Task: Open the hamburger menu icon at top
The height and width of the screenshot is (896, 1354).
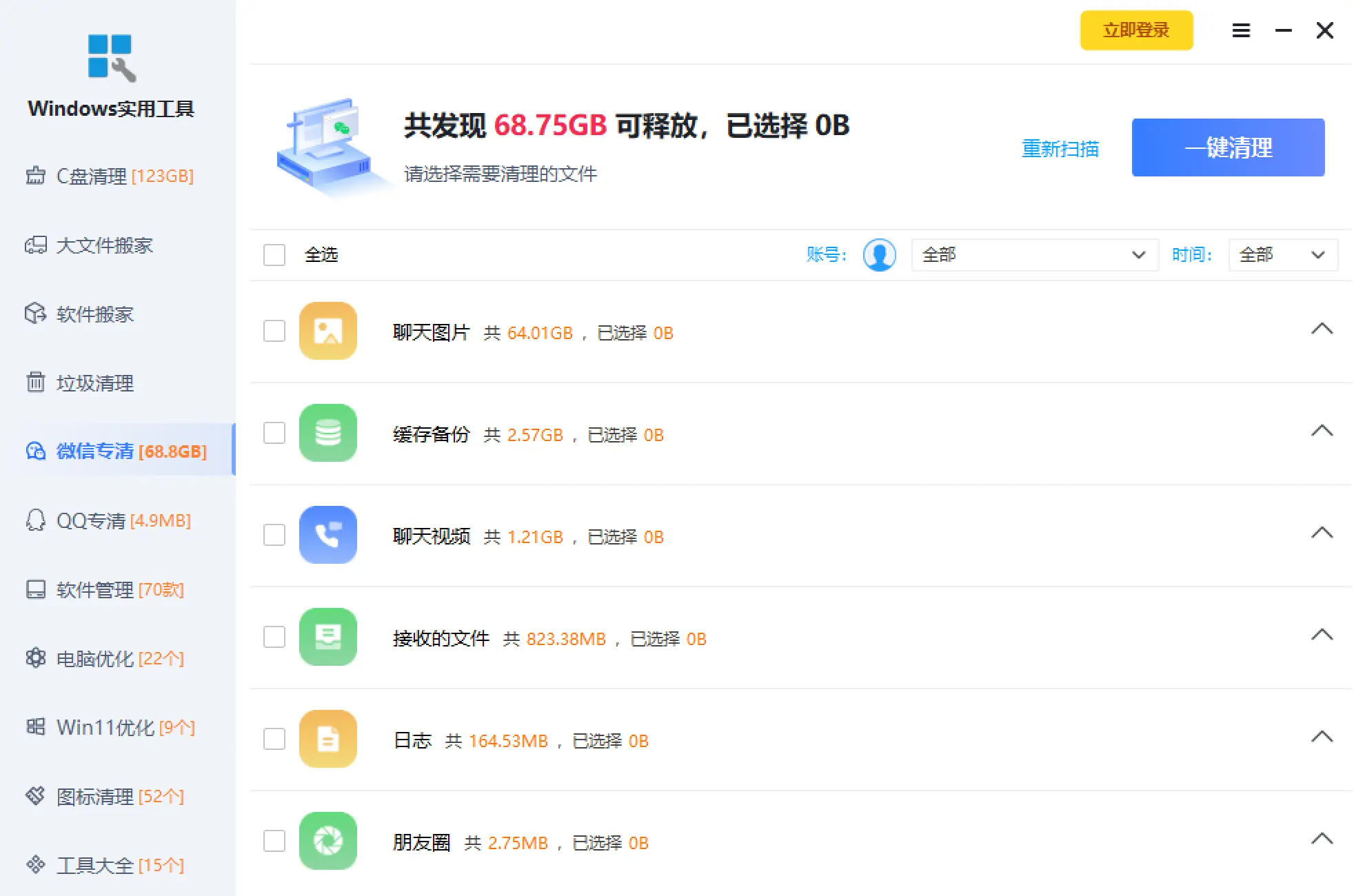Action: pos(1241,31)
